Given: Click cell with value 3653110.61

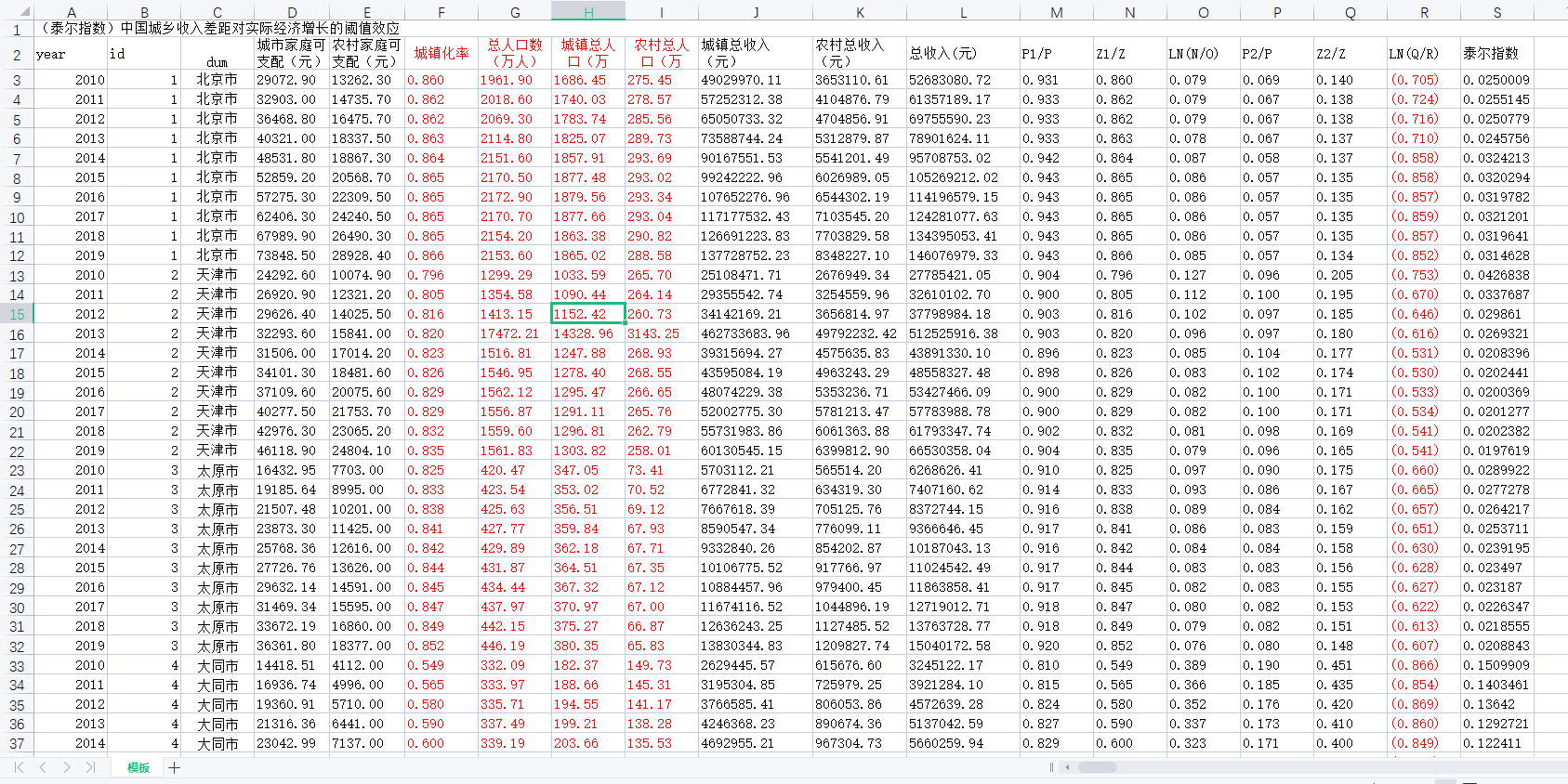Looking at the screenshot, I should point(860,80).
